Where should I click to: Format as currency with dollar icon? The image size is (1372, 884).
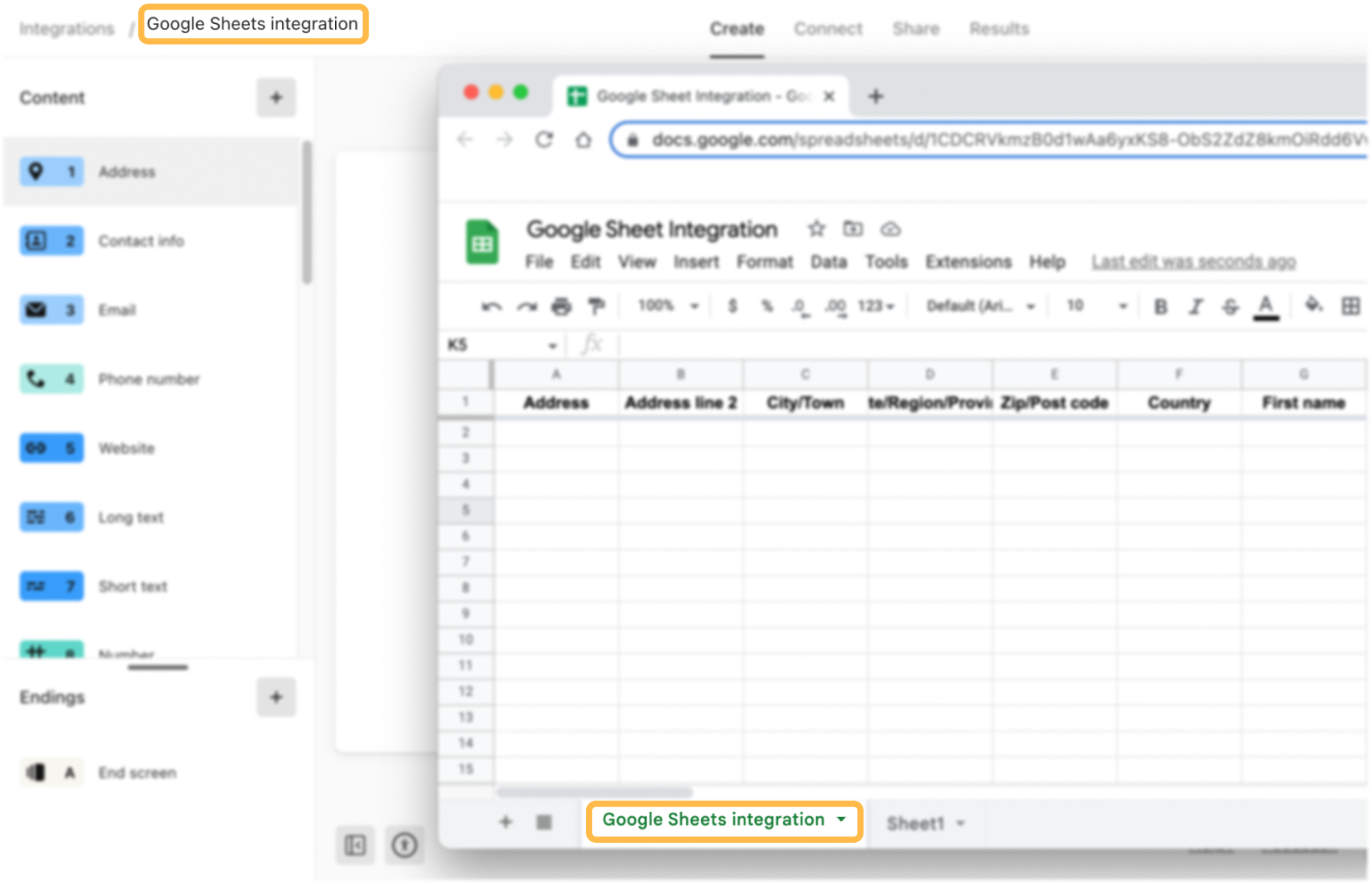tap(732, 306)
